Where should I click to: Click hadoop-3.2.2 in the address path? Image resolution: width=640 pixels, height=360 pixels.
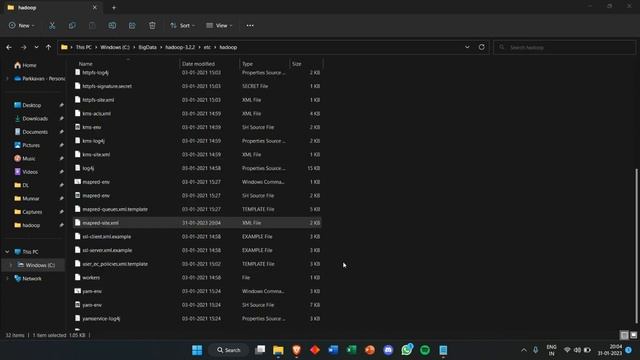click(180, 47)
